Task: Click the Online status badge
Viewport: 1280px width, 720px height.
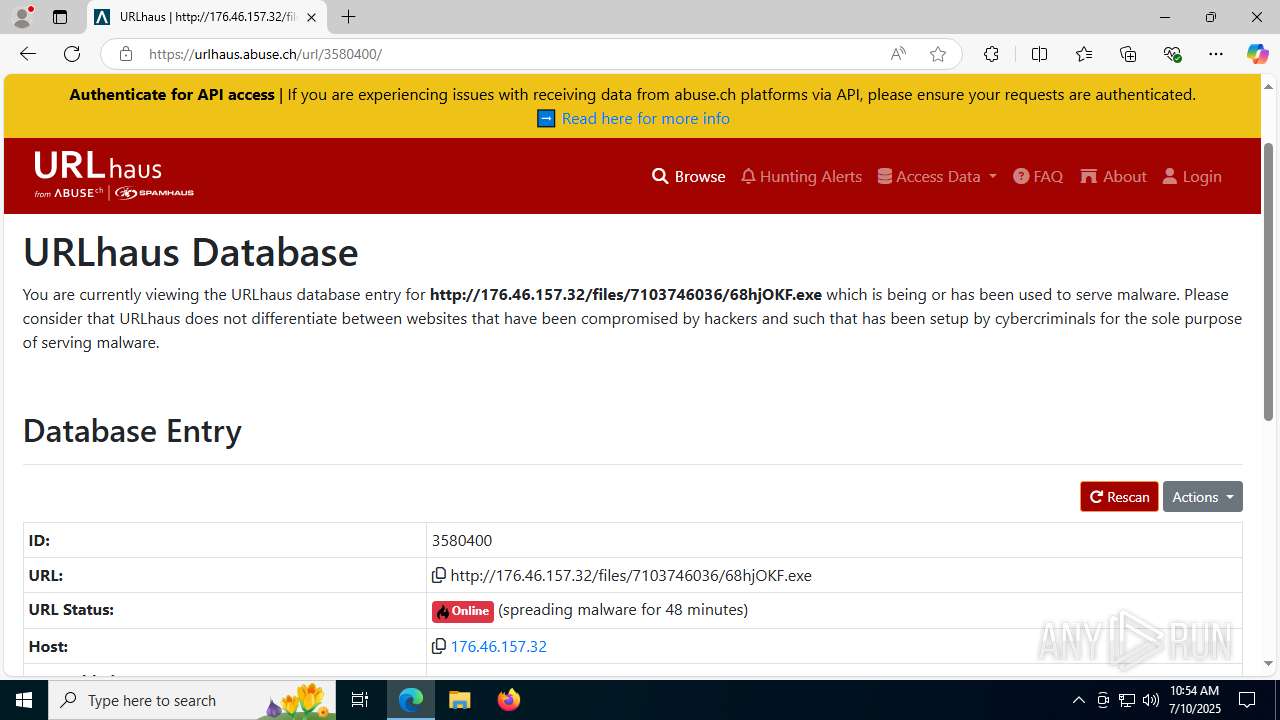Action: 462,611
